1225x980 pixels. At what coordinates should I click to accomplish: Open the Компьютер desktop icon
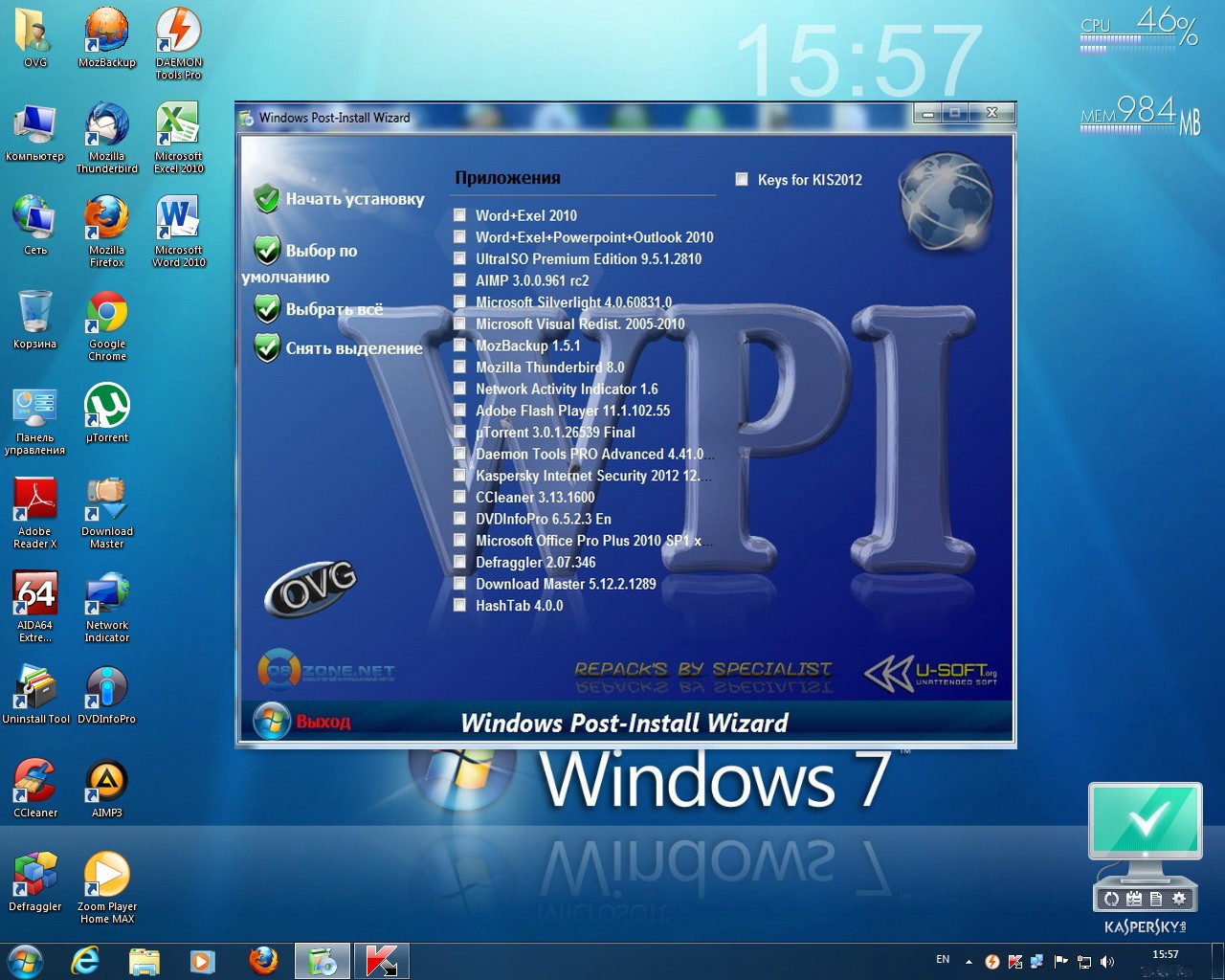(x=35, y=132)
